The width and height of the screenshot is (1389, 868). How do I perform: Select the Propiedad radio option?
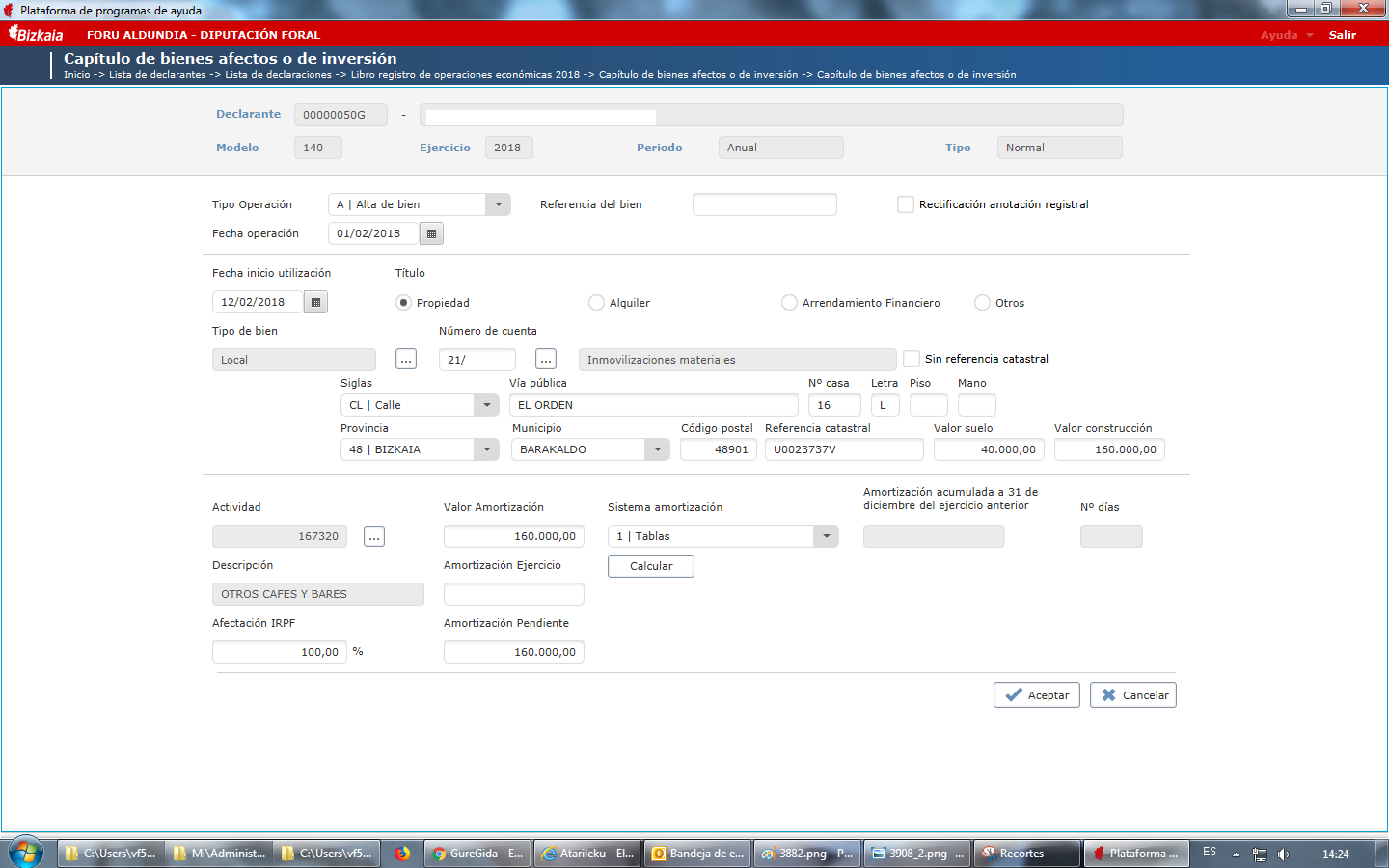pyautogui.click(x=403, y=303)
